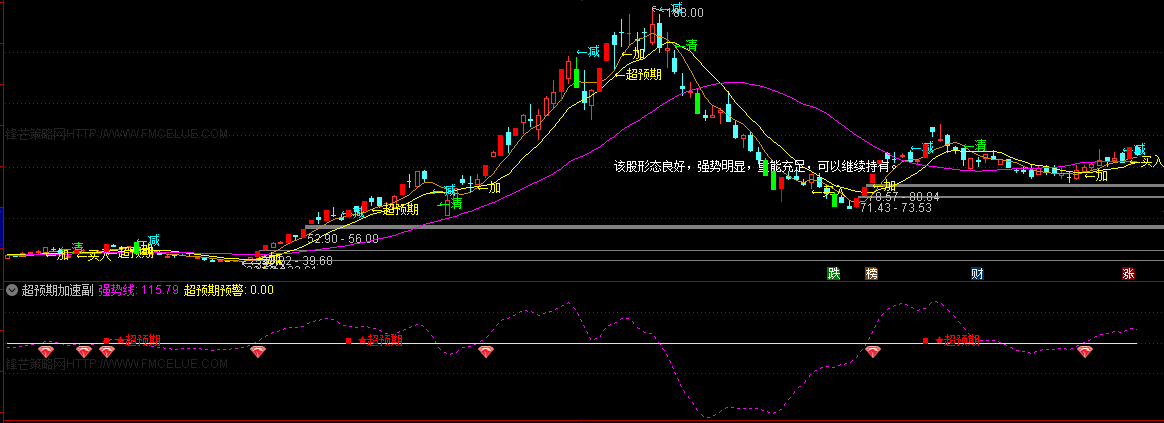
Task: Click the blue 财 financial report icon
Action: (978, 274)
